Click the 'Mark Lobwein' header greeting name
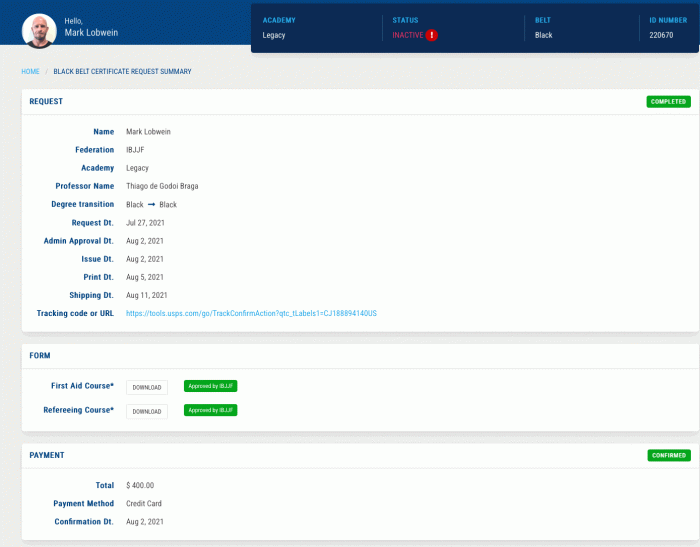 (x=91, y=33)
